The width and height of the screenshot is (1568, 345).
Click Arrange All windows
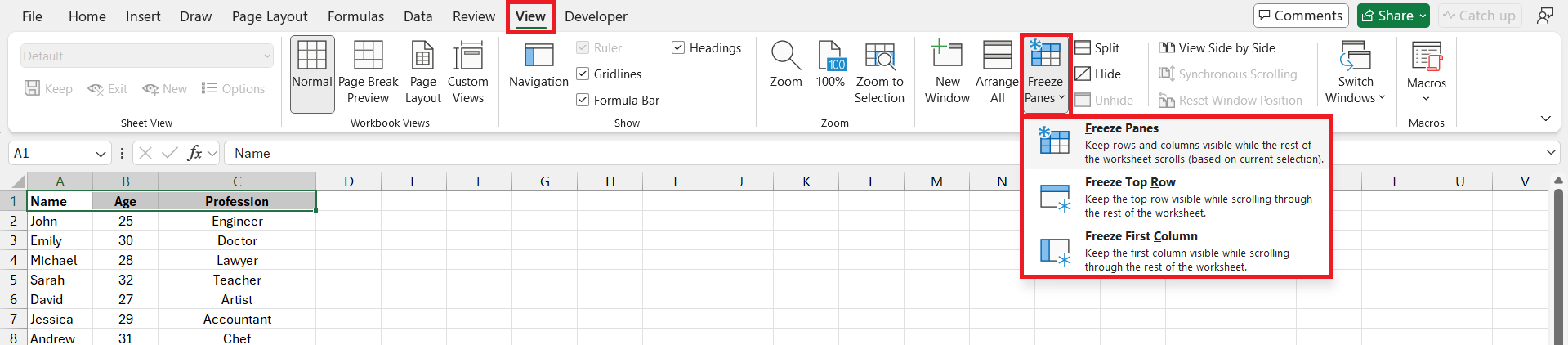coord(997,74)
